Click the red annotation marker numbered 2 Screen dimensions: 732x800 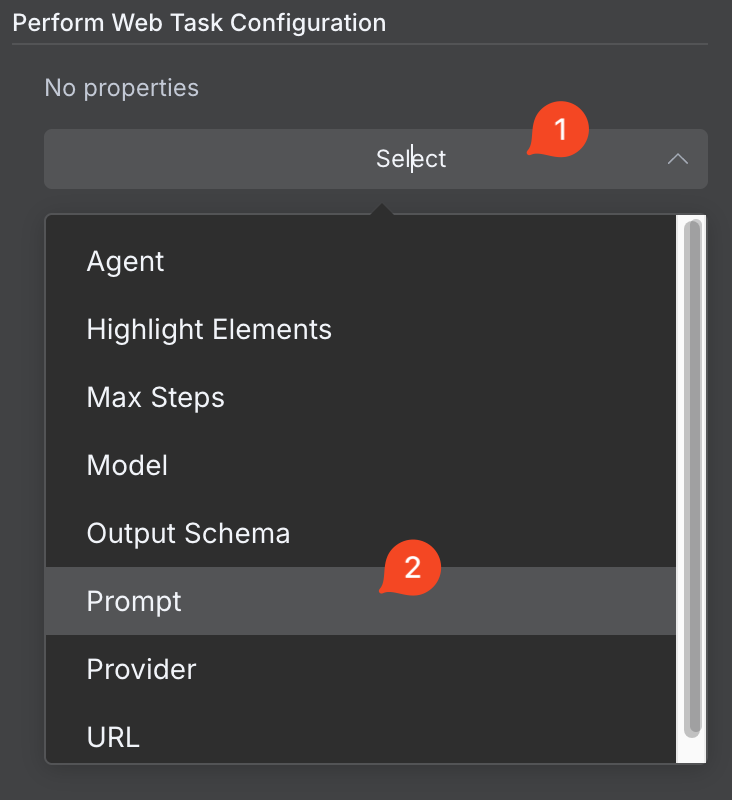point(411,567)
